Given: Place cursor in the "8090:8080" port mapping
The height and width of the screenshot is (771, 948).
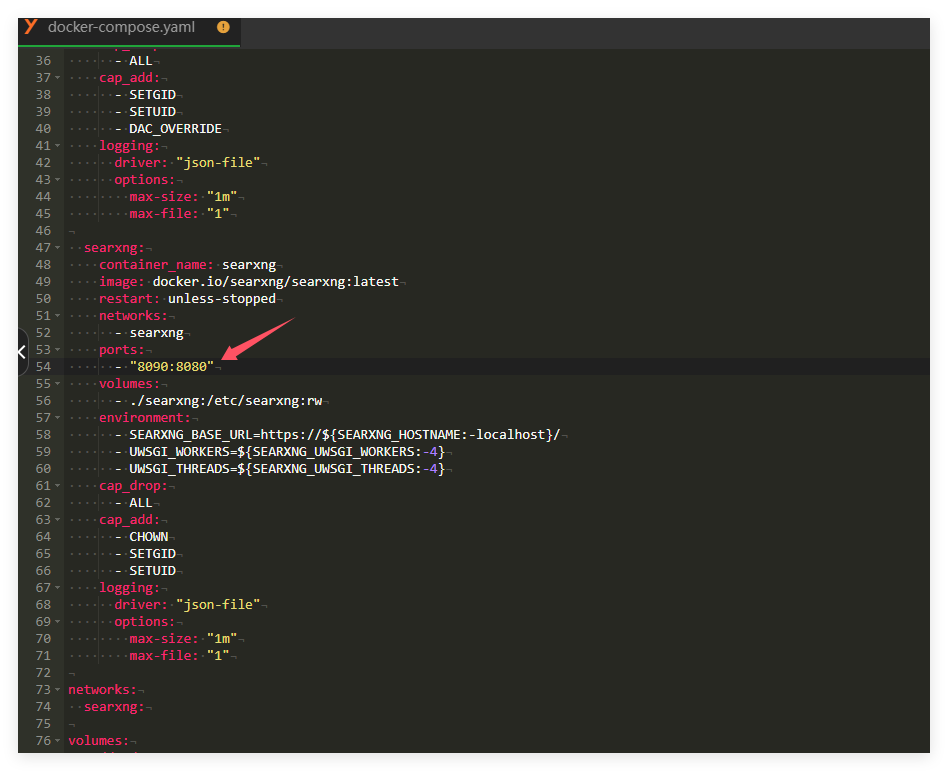Looking at the screenshot, I should [171, 367].
